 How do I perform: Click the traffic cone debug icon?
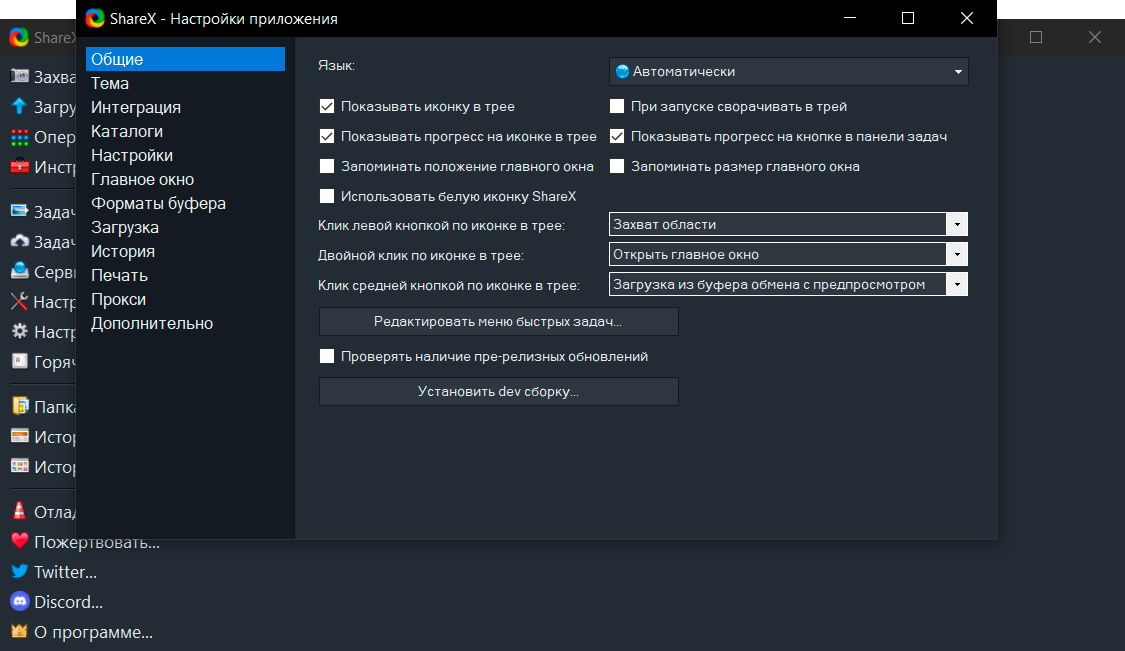coord(20,510)
